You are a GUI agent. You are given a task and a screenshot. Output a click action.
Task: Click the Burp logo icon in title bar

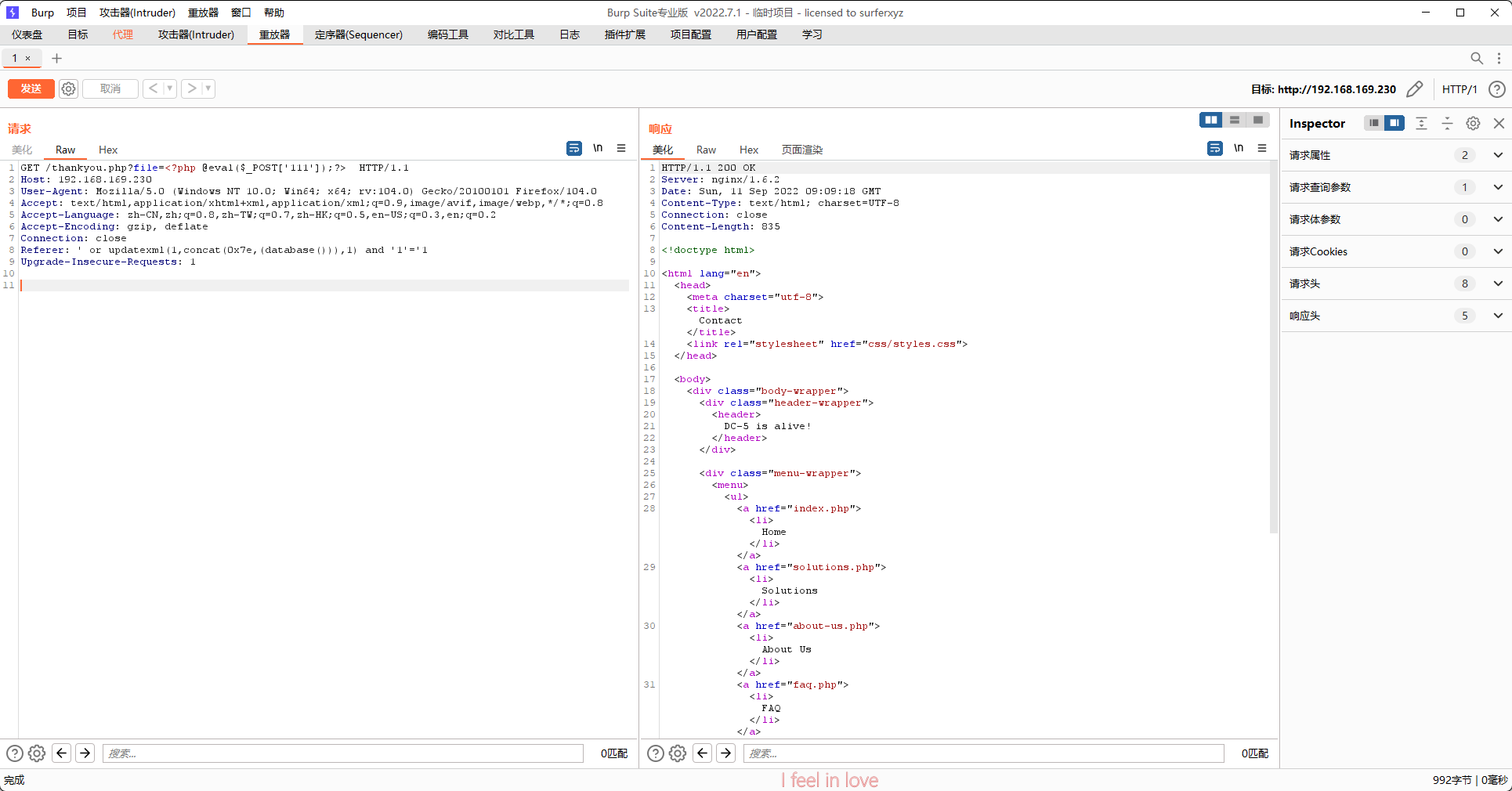(12, 13)
